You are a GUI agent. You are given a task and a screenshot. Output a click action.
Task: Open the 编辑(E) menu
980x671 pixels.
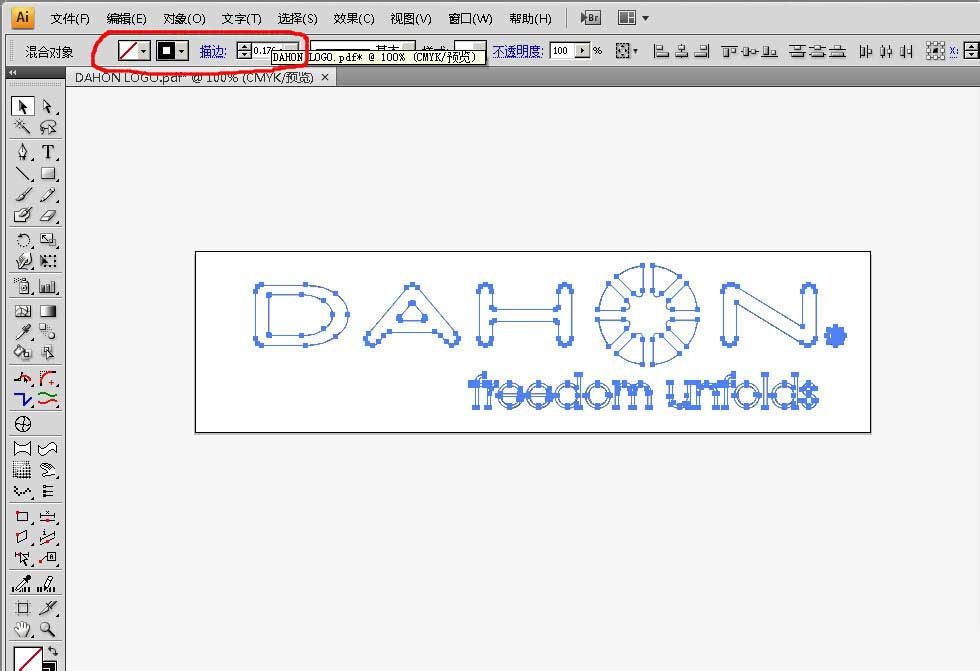click(x=126, y=19)
